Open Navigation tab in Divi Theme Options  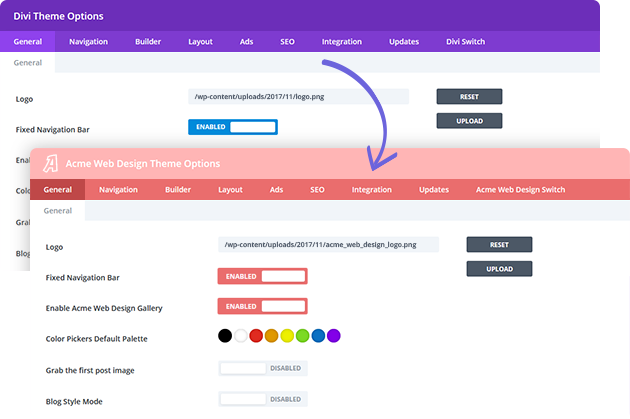88,41
